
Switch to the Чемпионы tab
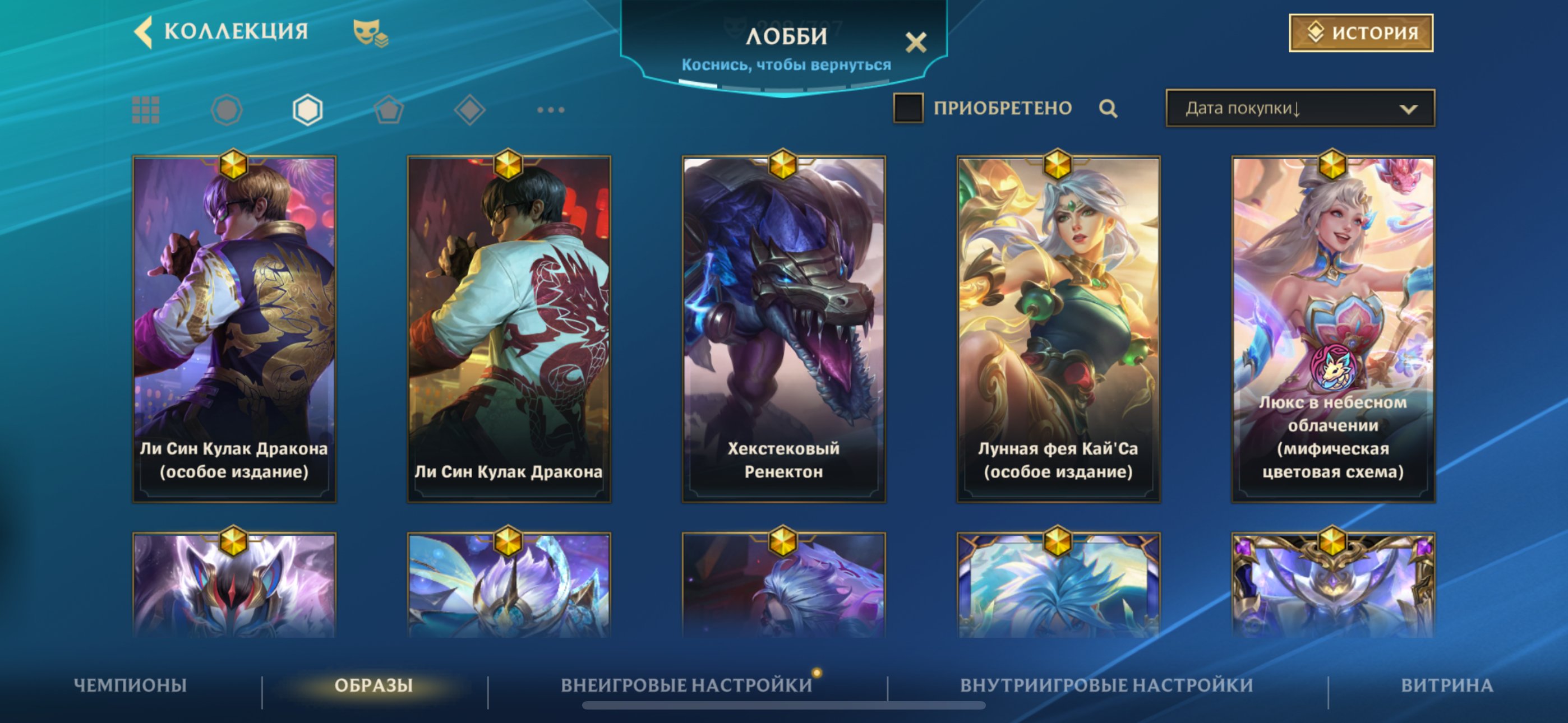click(x=130, y=685)
